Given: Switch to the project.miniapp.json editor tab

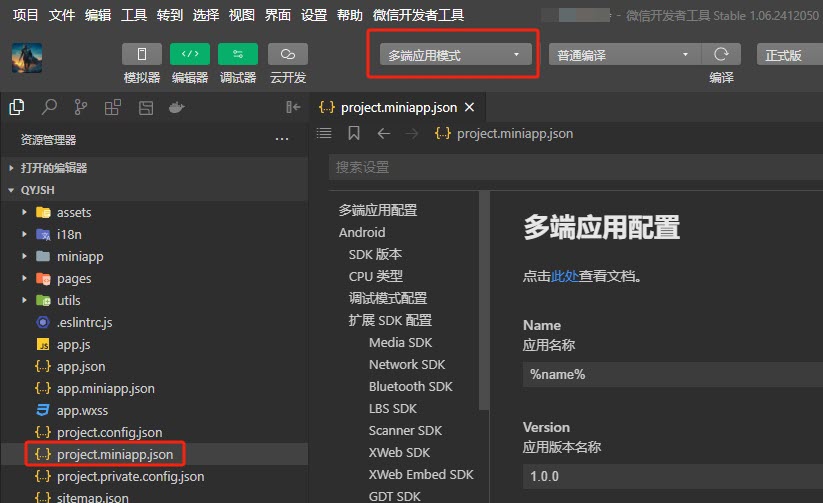Looking at the screenshot, I should tap(397, 107).
